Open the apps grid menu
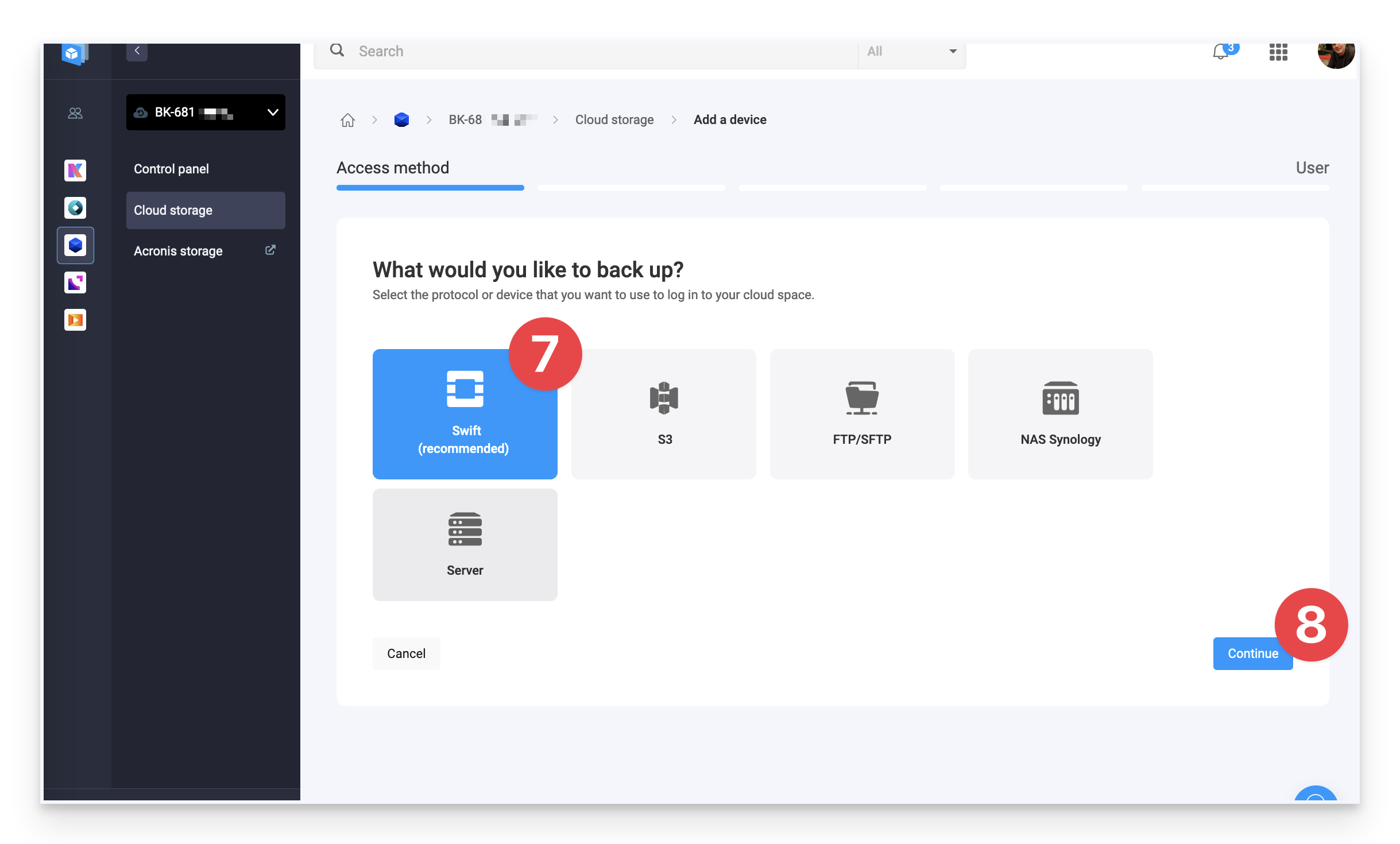Viewport: 1400px width, 844px height. point(1278,52)
